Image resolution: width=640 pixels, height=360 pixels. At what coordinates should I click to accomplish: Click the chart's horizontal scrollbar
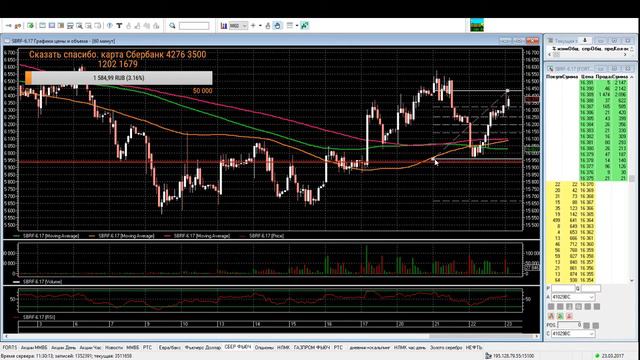click(x=271, y=337)
